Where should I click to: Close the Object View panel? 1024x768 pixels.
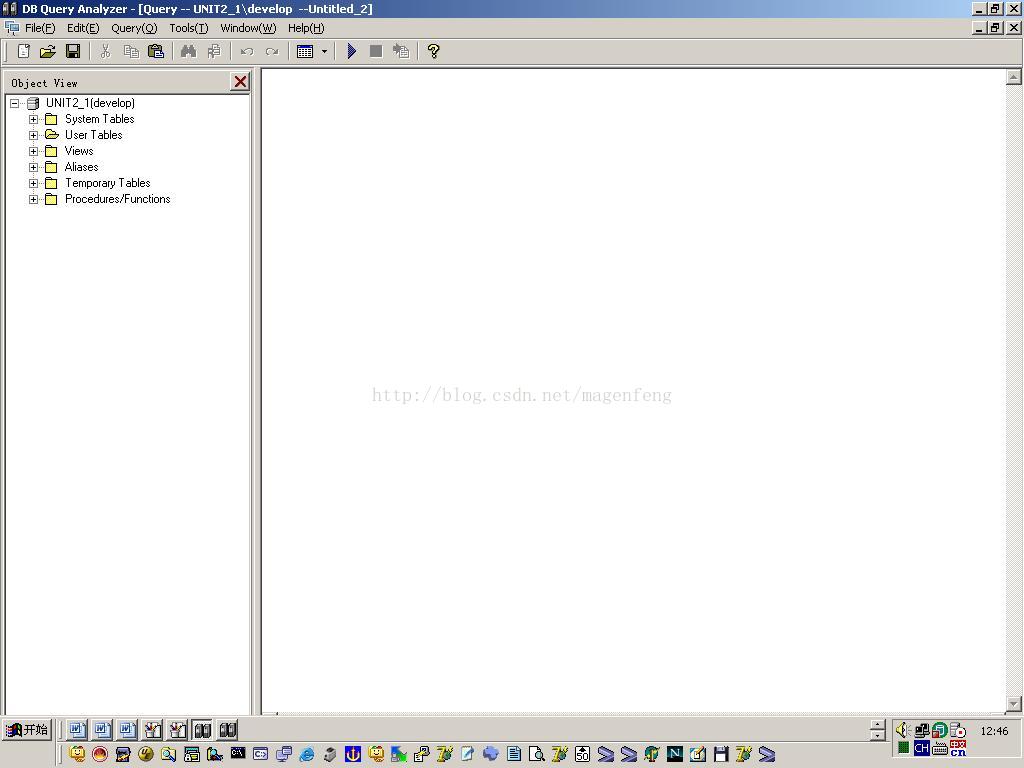240,82
